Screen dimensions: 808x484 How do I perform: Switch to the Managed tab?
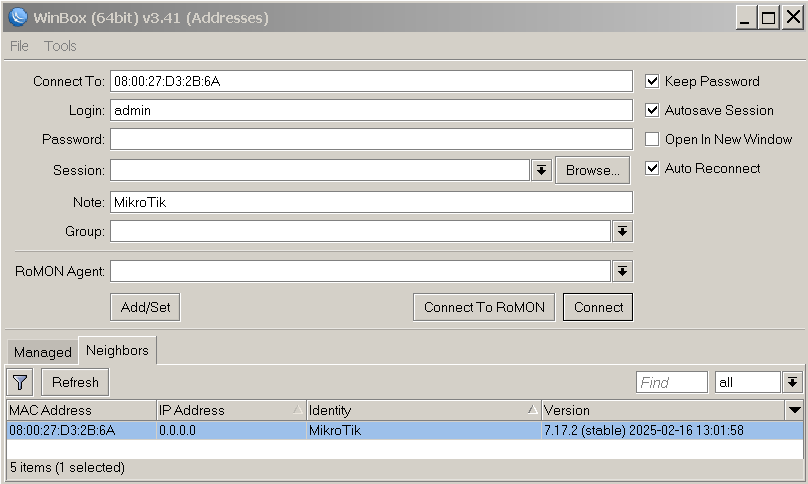coord(42,352)
